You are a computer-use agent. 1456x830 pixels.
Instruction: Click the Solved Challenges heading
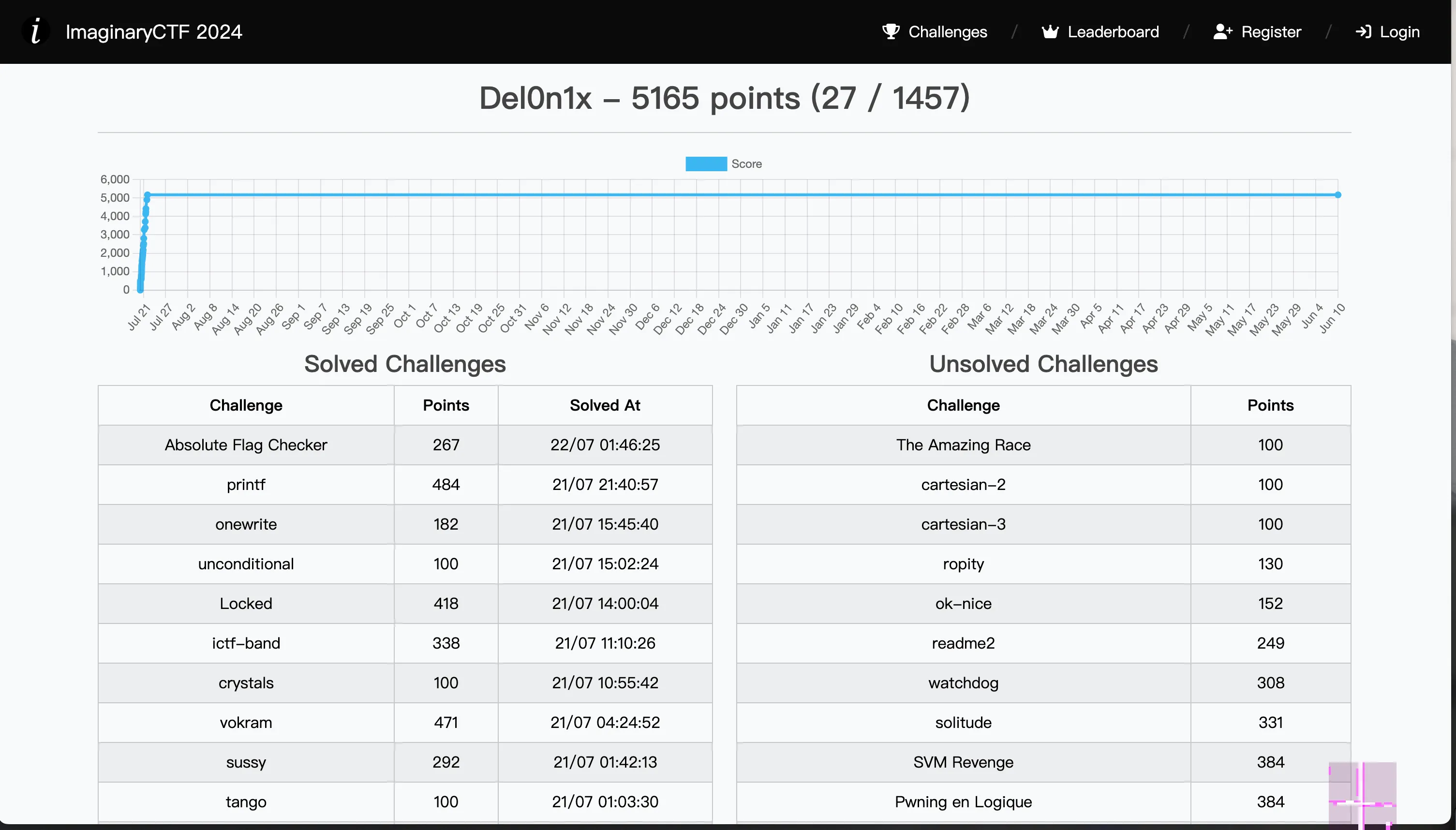(405, 363)
